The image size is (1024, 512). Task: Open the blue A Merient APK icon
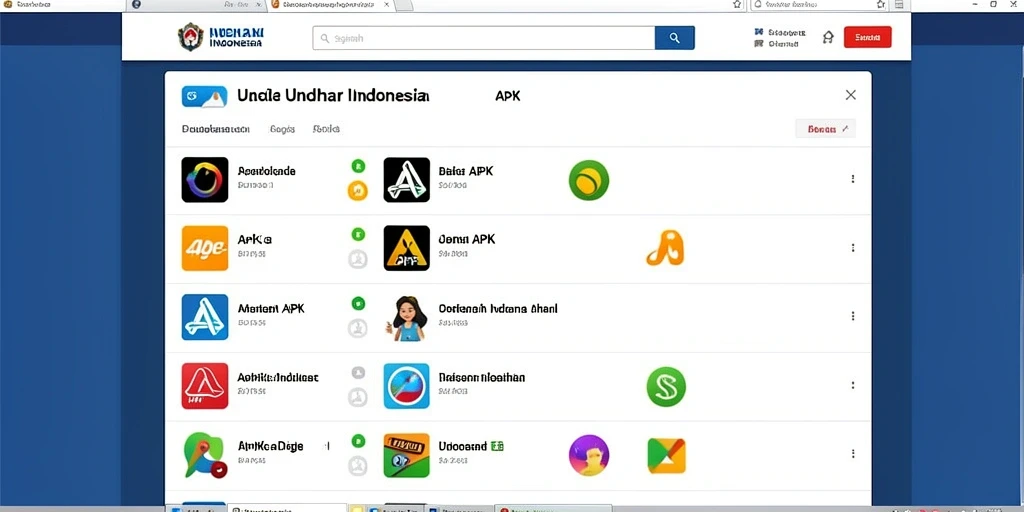(x=205, y=317)
